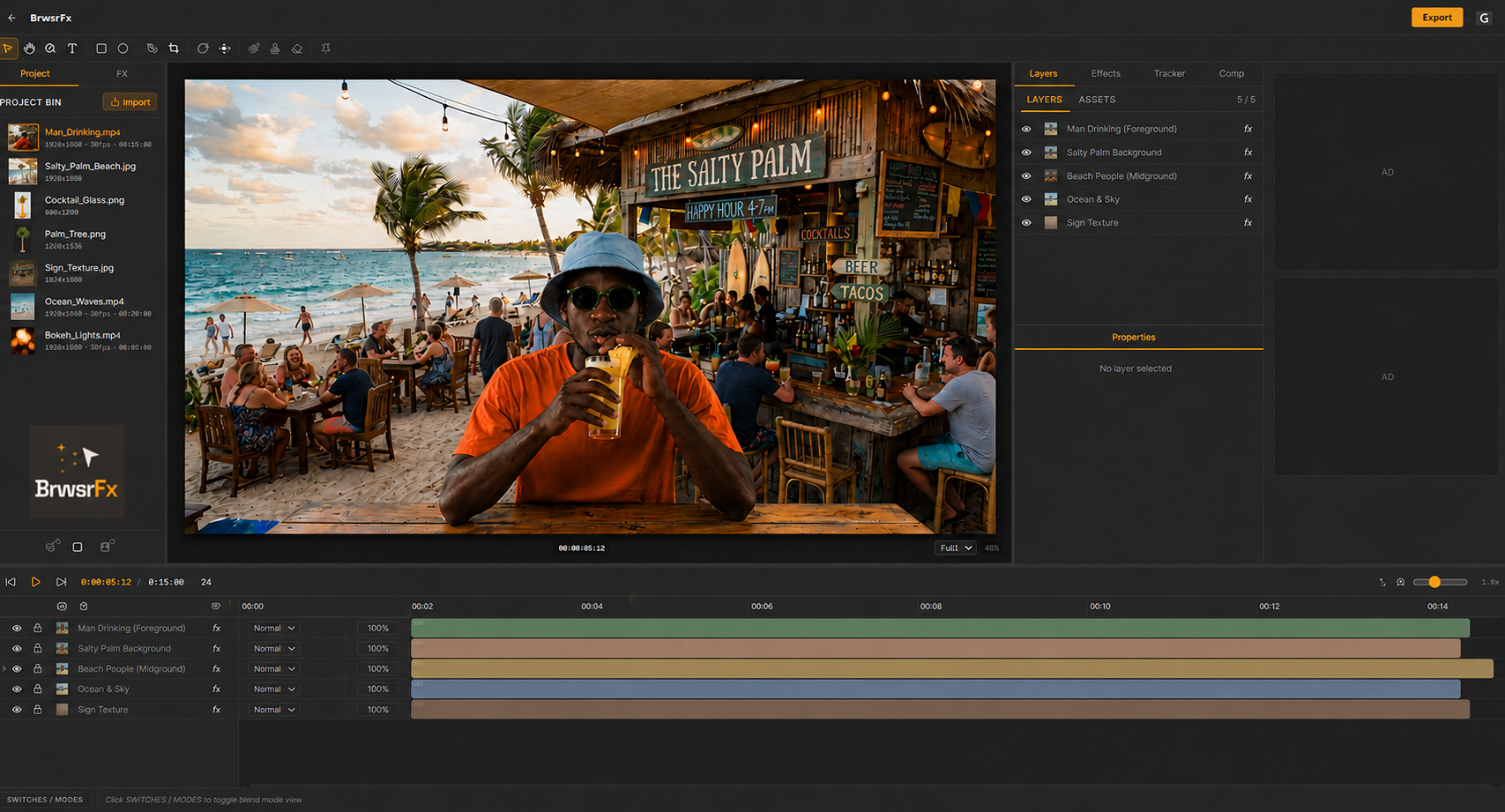1505x812 pixels.
Task: Open the Full resolution dropdown under preview
Action: 955,548
